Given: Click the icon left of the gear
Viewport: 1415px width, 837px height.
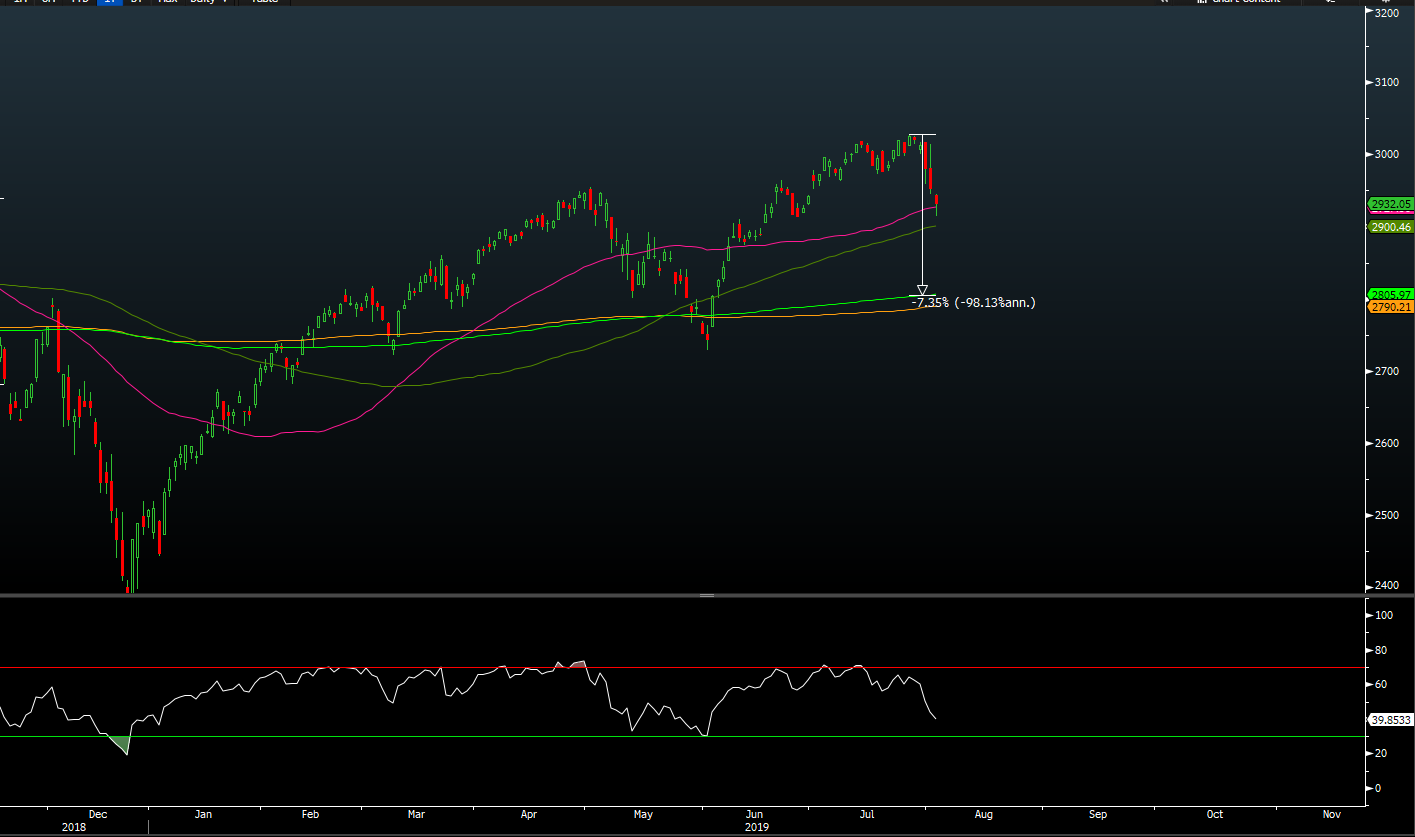Looking at the screenshot, I should [1329, 2].
